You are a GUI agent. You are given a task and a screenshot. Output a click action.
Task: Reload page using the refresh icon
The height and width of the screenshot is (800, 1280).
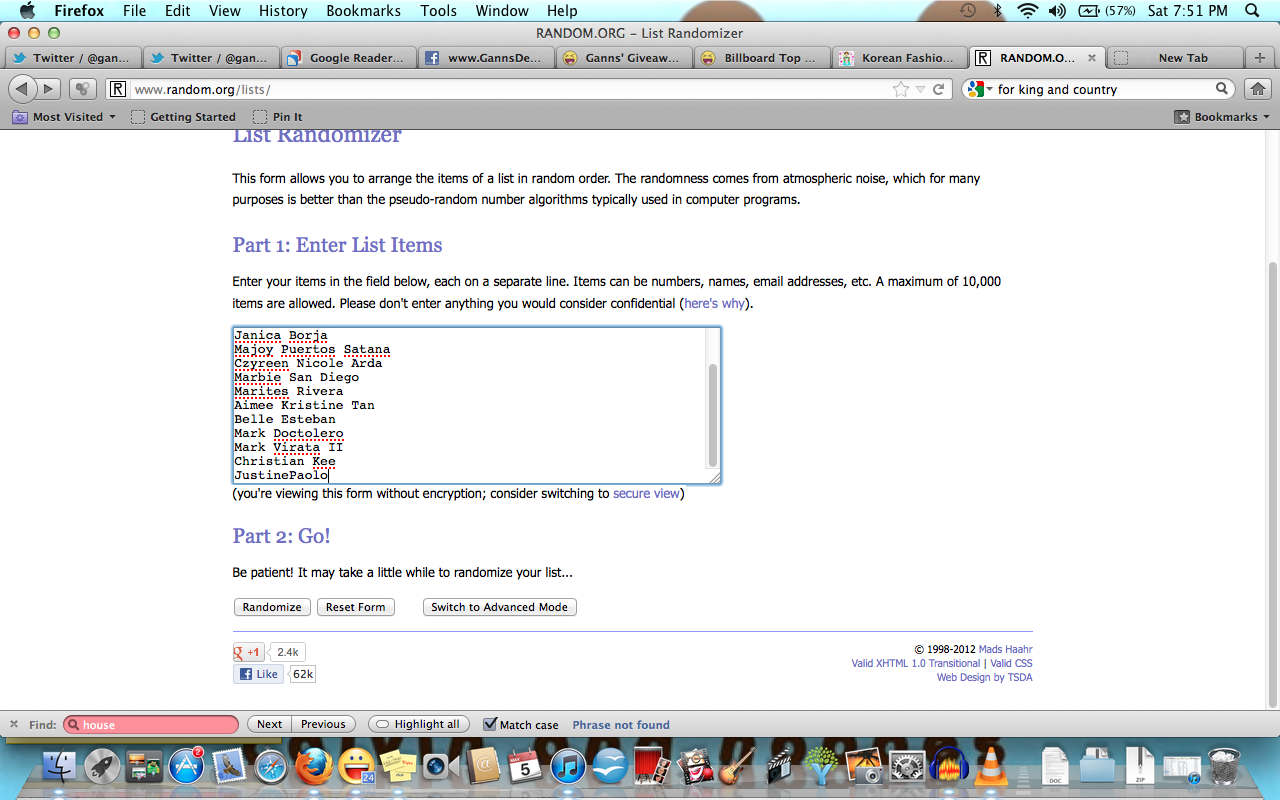(938, 89)
